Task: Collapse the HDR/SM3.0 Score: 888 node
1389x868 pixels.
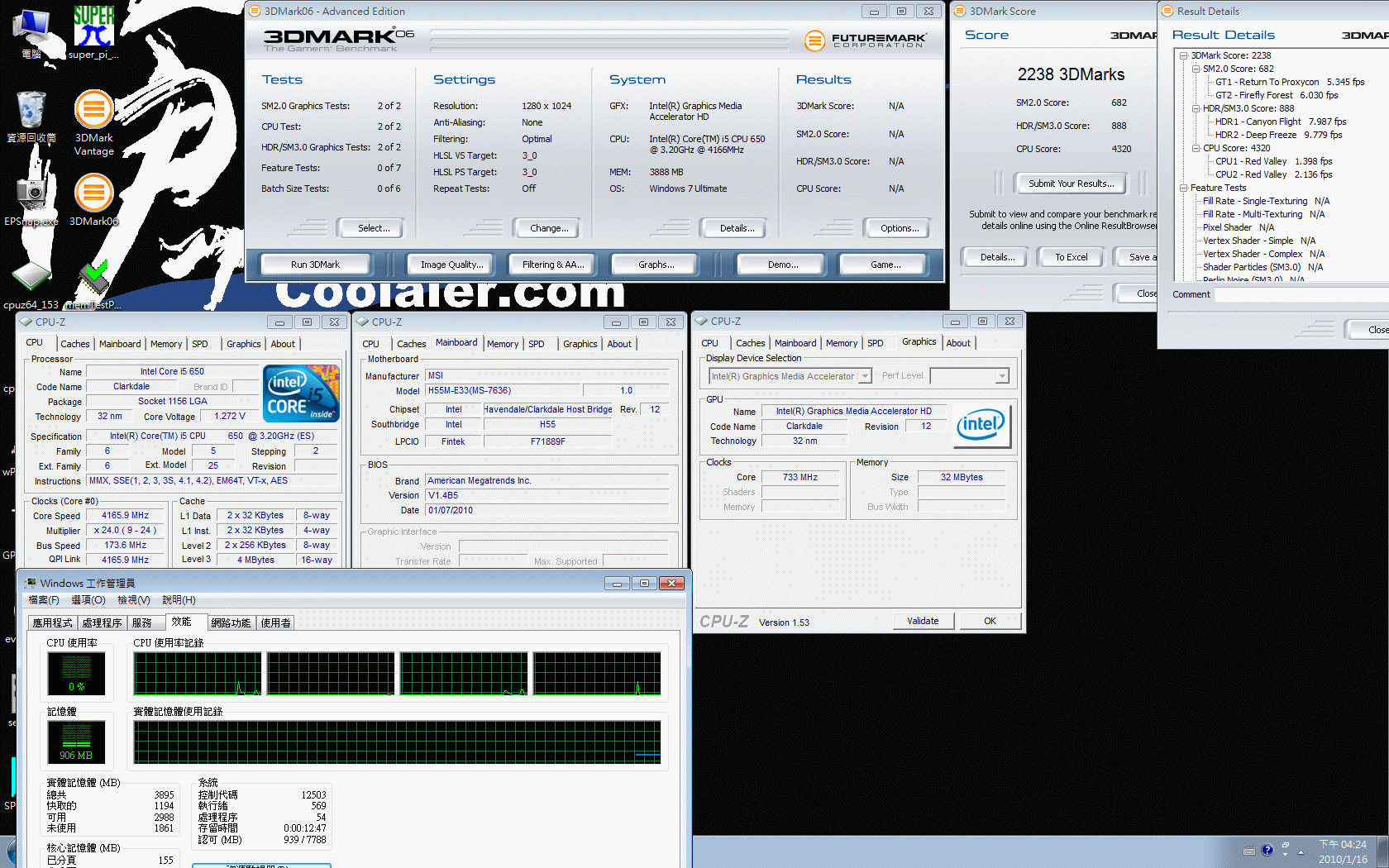Action: coord(1196,108)
